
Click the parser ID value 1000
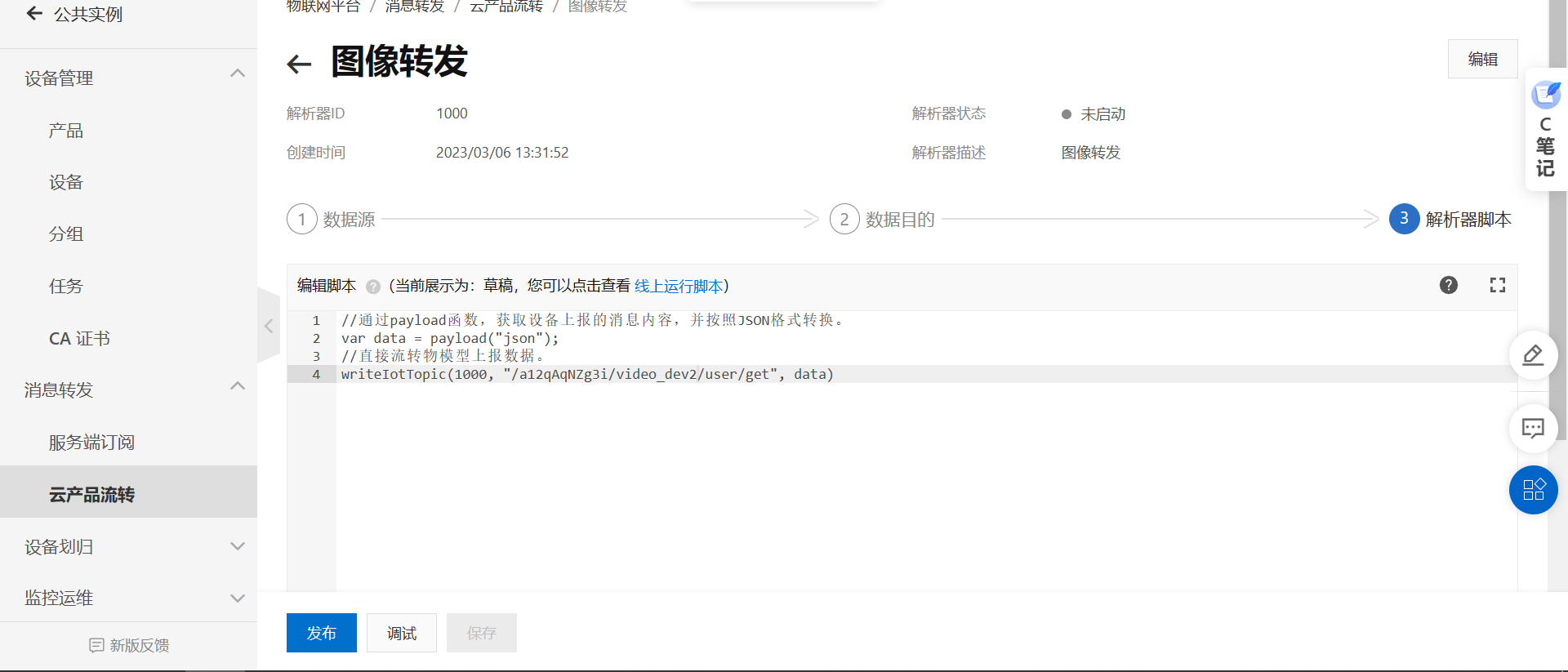pos(452,113)
